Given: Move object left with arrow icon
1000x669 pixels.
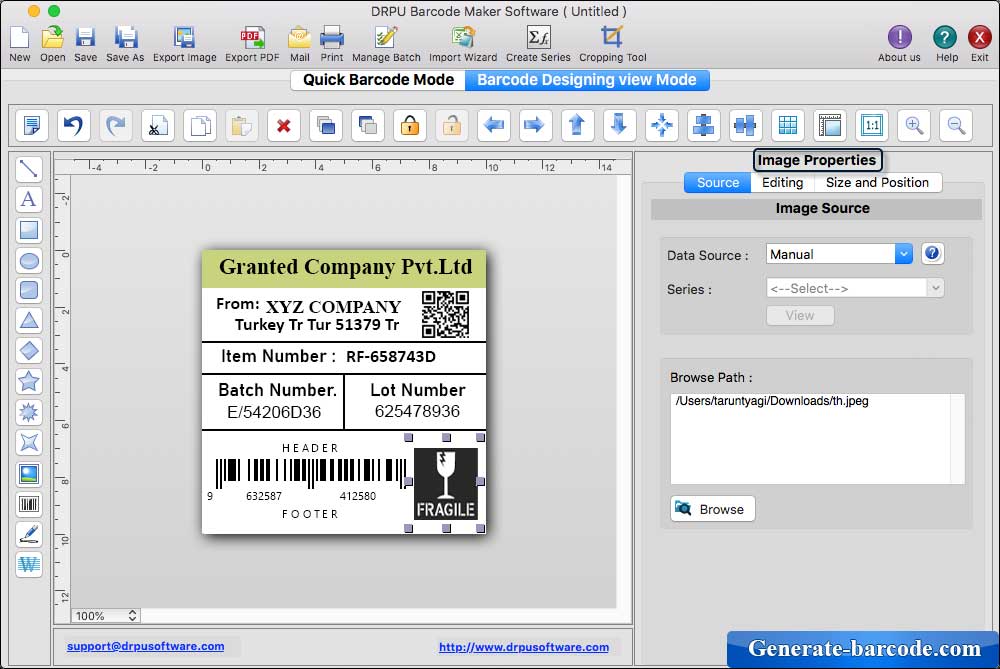Looking at the screenshot, I should coord(494,125).
